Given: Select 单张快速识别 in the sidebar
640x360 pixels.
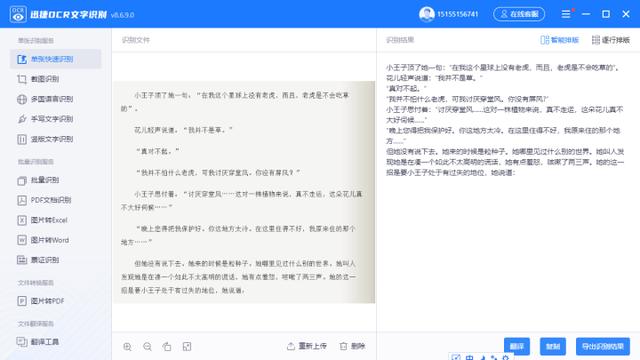Looking at the screenshot, I should [56, 59].
